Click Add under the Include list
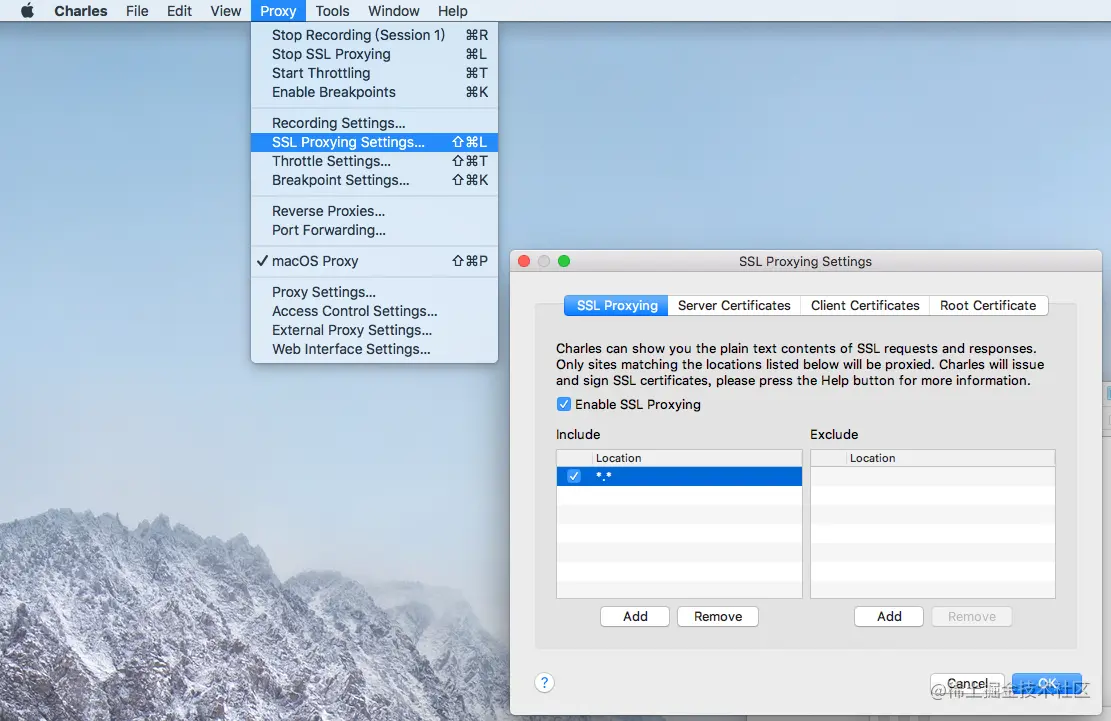1111x721 pixels. 635,617
